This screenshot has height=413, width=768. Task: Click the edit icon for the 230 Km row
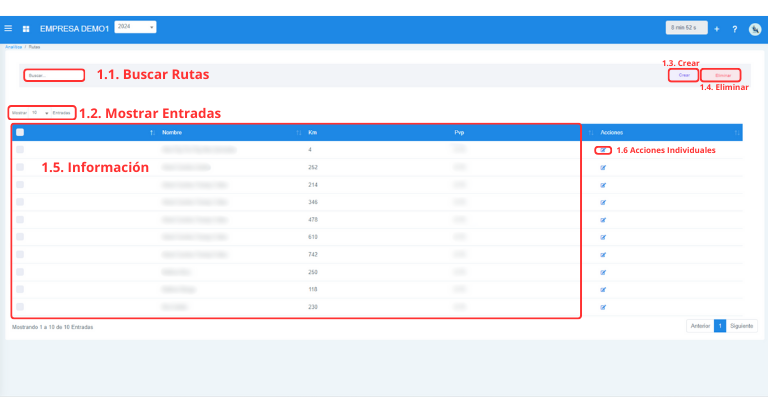coord(603,307)
